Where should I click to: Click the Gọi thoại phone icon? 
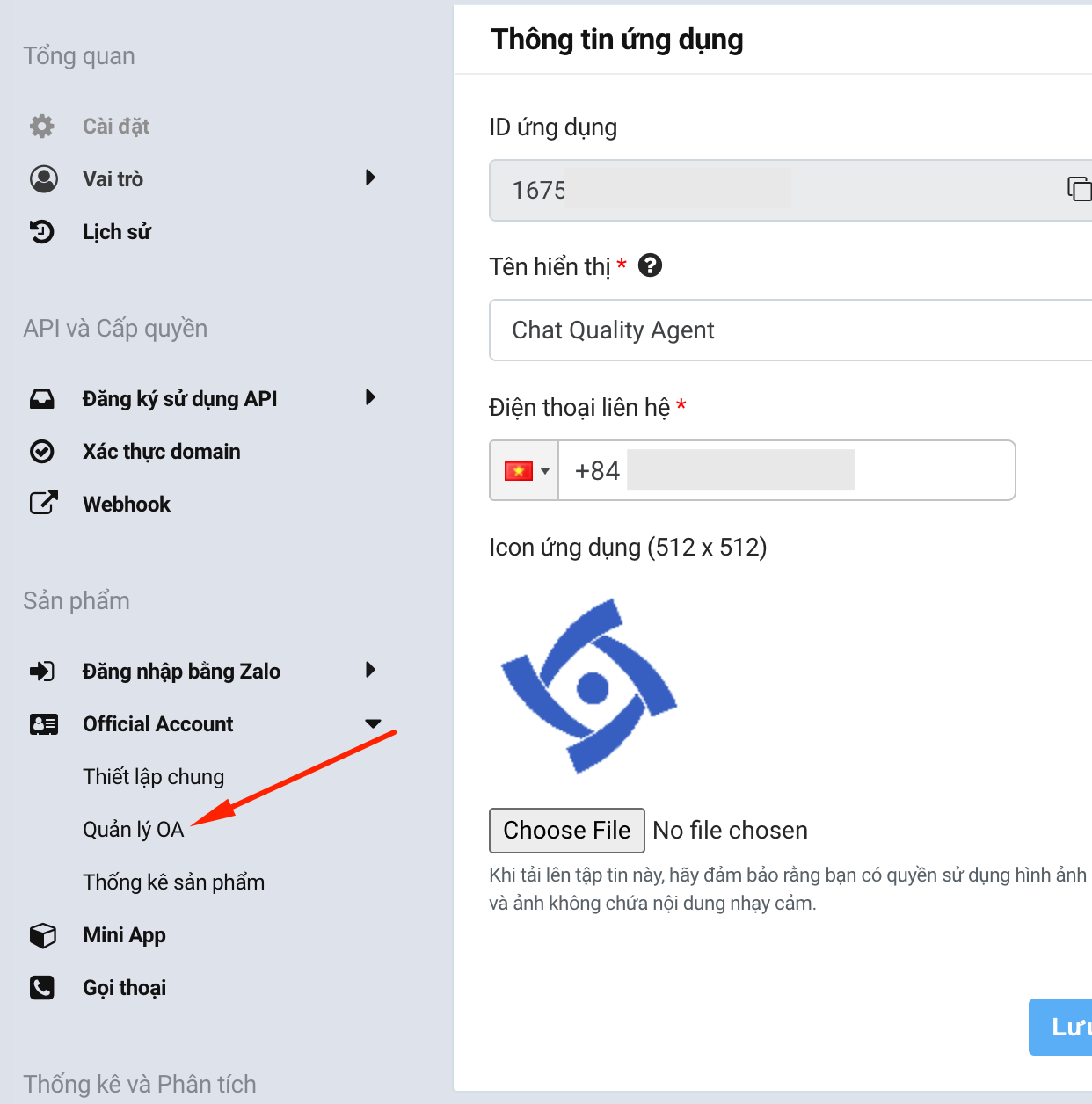tap(42, 988)
